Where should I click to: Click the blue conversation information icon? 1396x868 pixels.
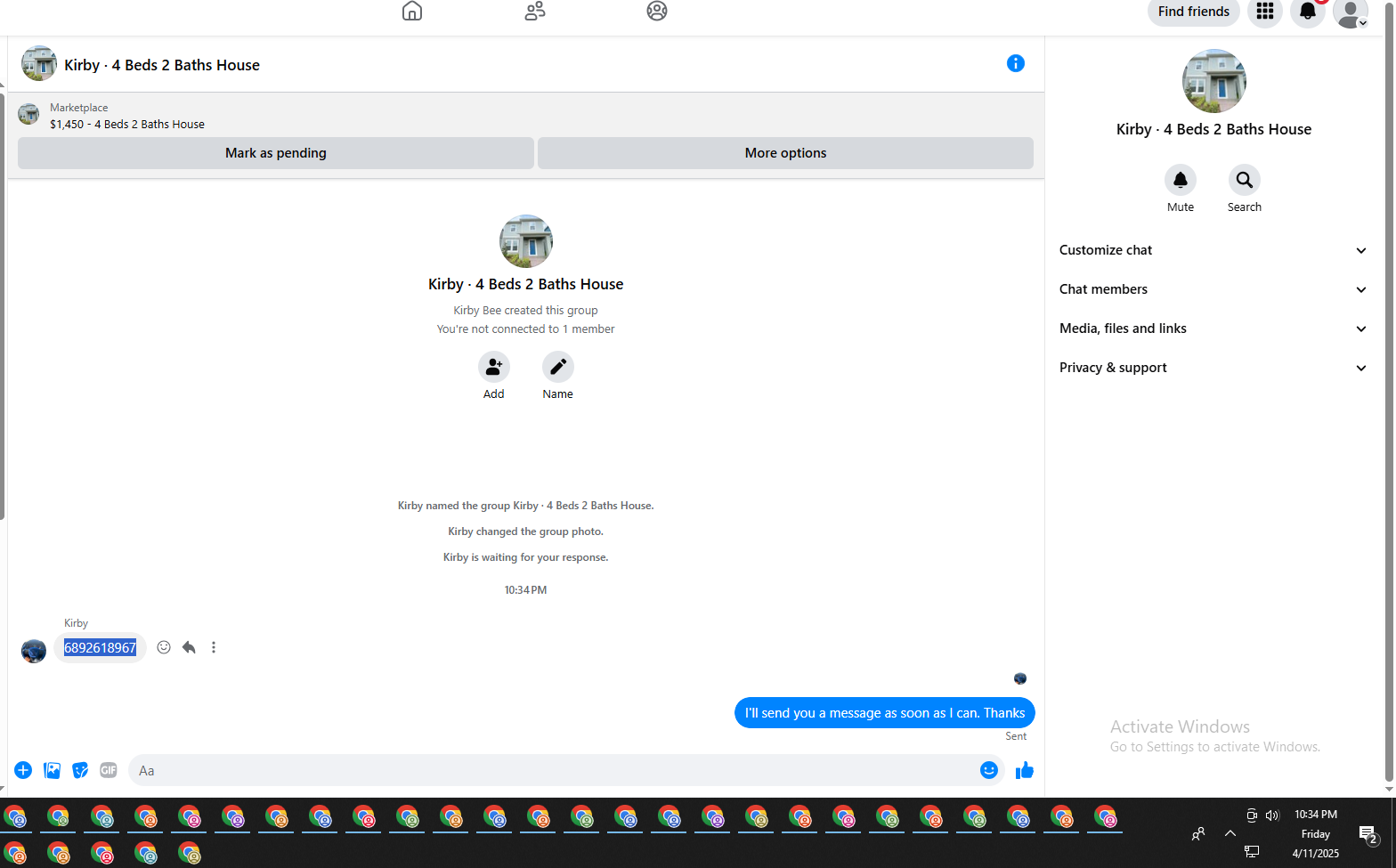(x=1016, y=63)
